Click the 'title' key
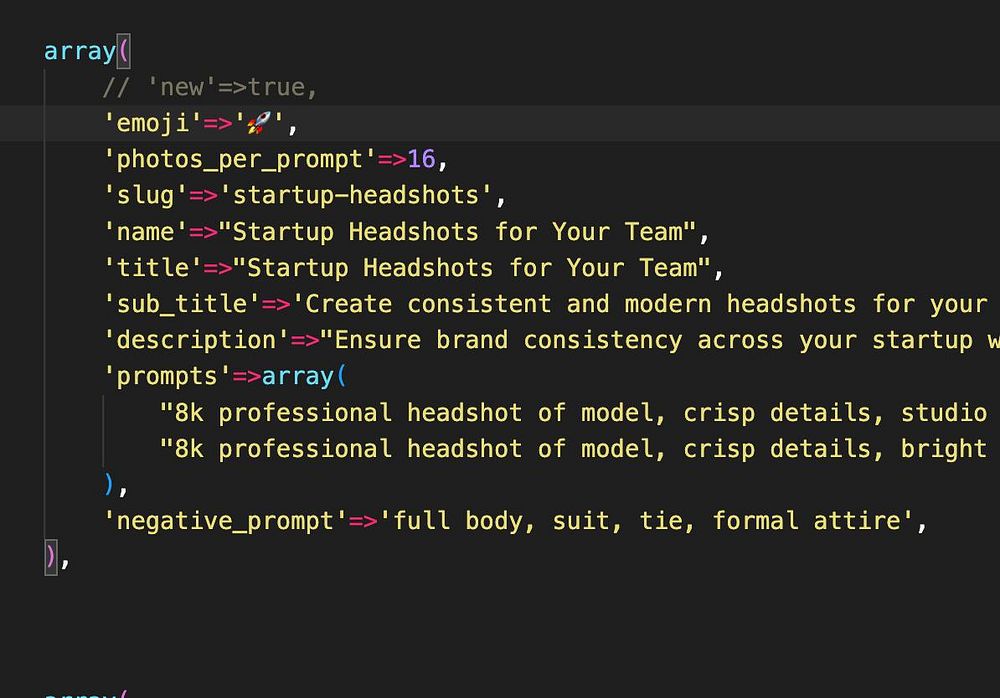This screenshot has height=698, width=1000. tap(153, 268)
